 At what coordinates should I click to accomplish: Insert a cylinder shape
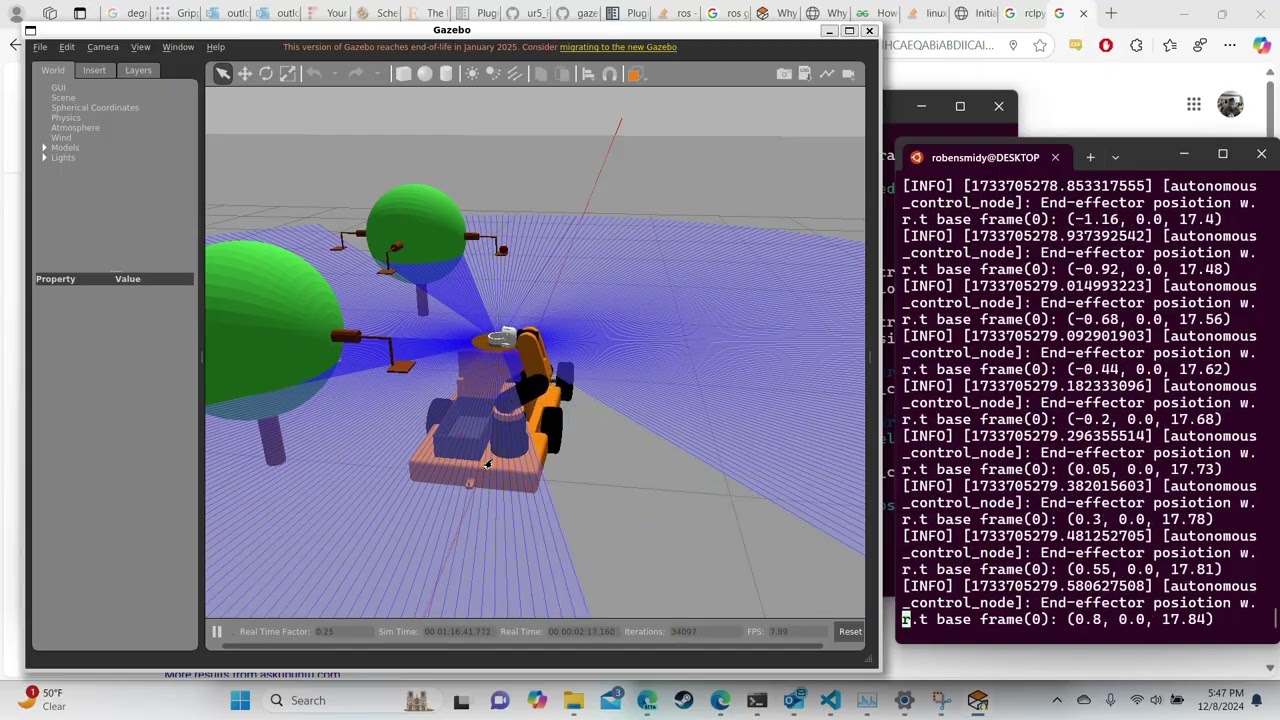click(x=446, y=74)
